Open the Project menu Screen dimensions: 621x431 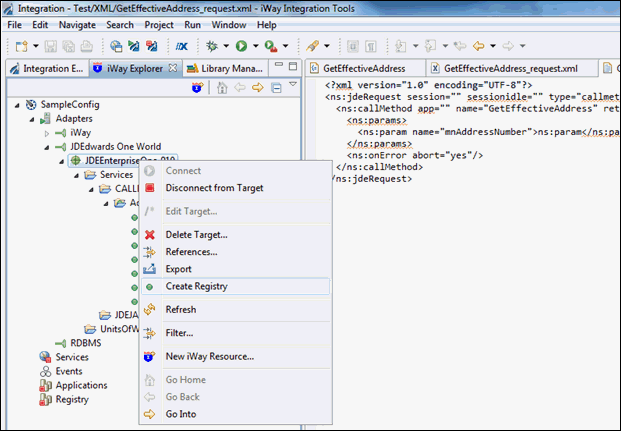(x=159, y=25)
